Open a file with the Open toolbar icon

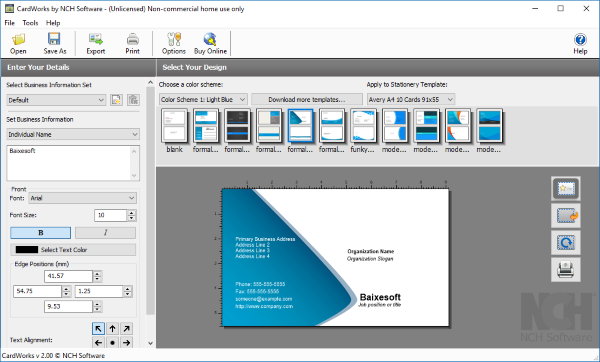tap(18, 44)
